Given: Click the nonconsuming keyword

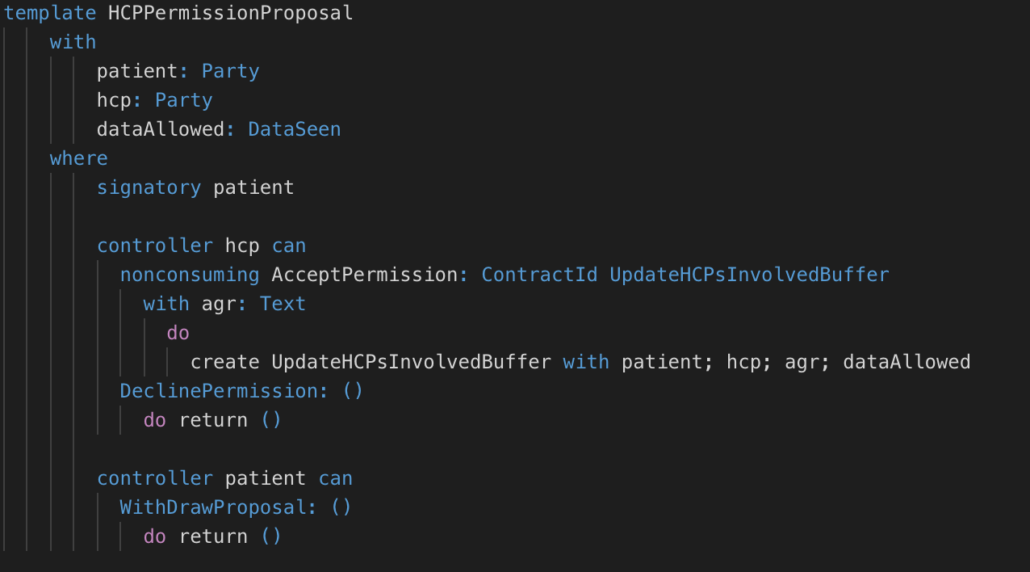Looking at the screenshot, I should point(190,275).
